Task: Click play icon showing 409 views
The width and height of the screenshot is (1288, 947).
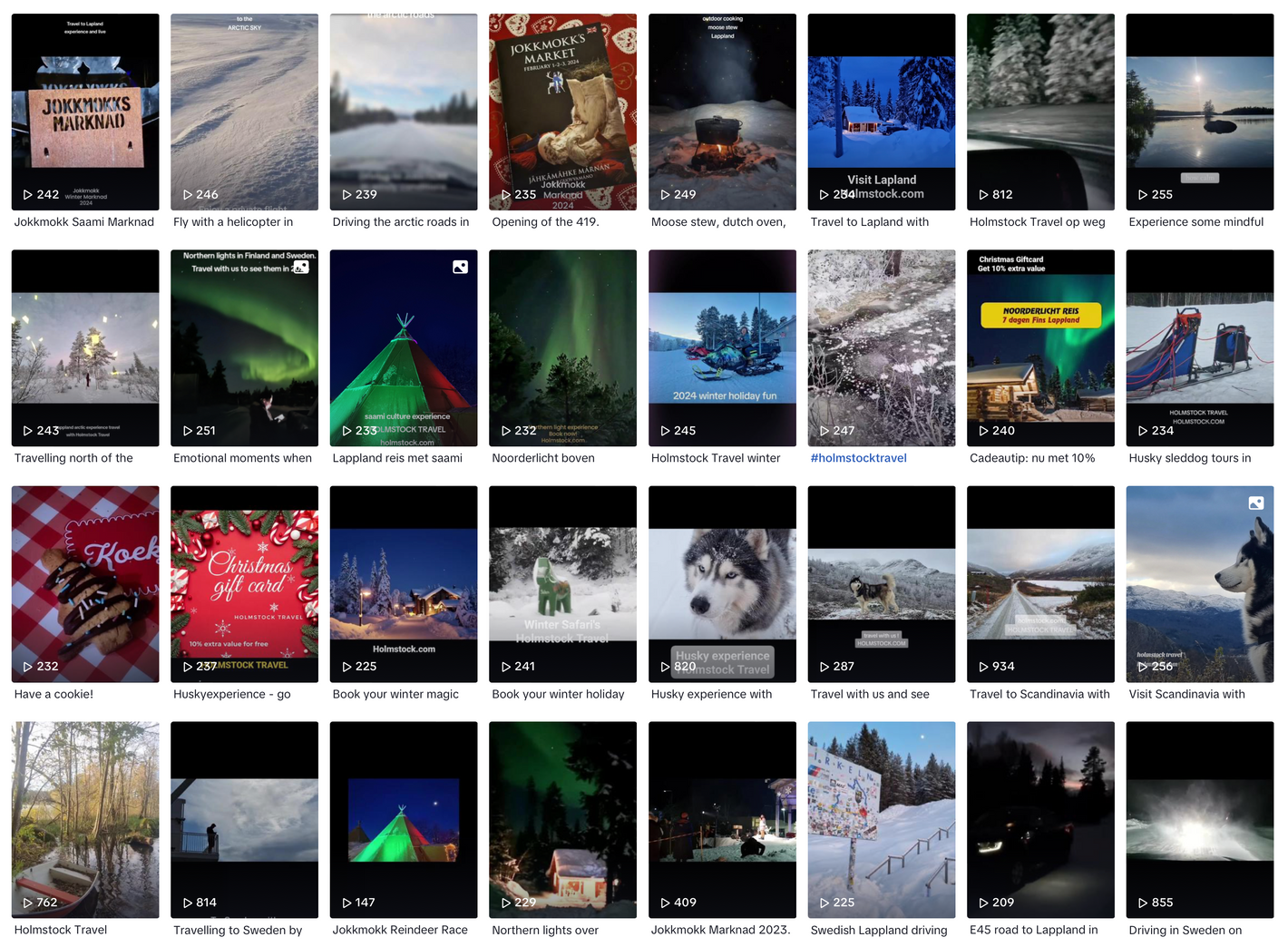Action: point(666,903)
